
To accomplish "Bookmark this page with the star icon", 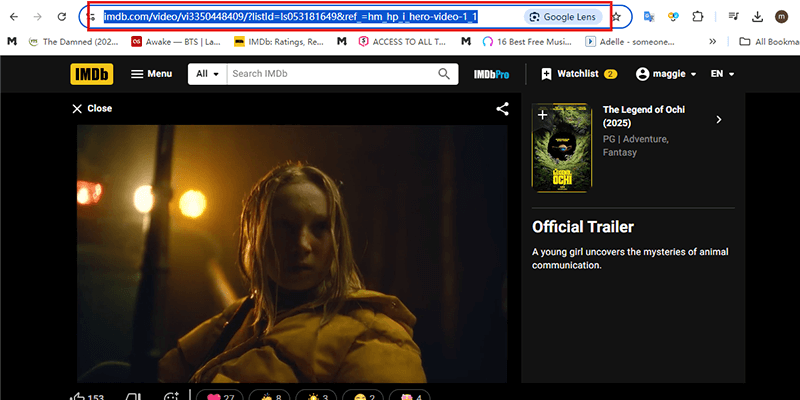I will click(616, 17).
